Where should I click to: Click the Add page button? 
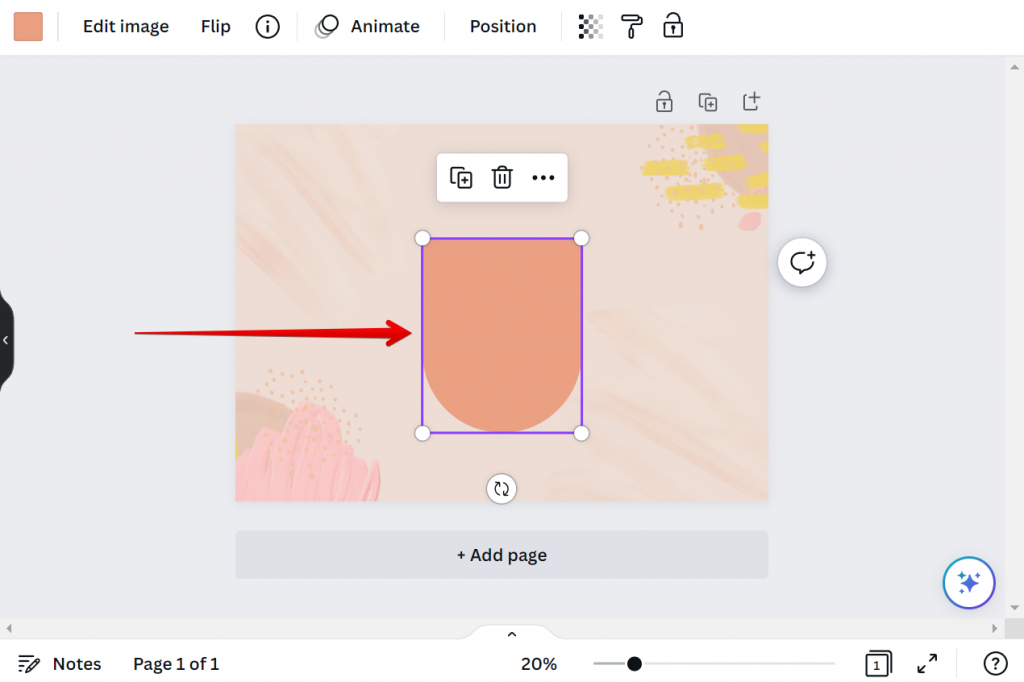pyautogui.click(x=501, y=554)
